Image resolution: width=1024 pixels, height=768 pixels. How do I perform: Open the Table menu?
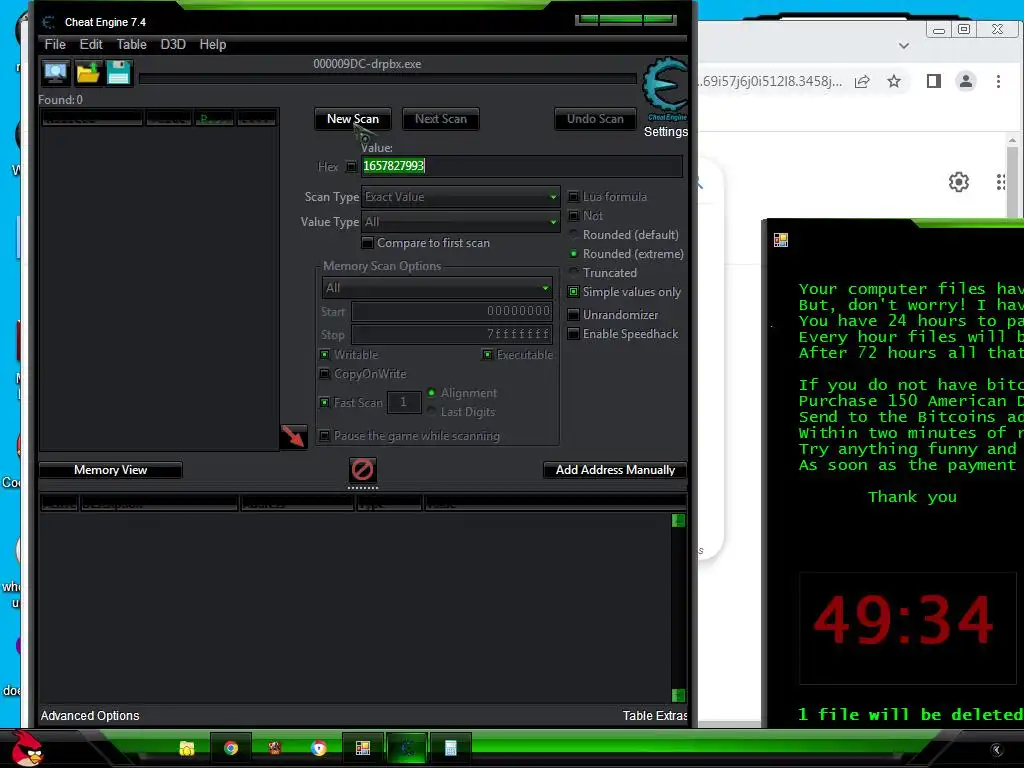point(131,44)
